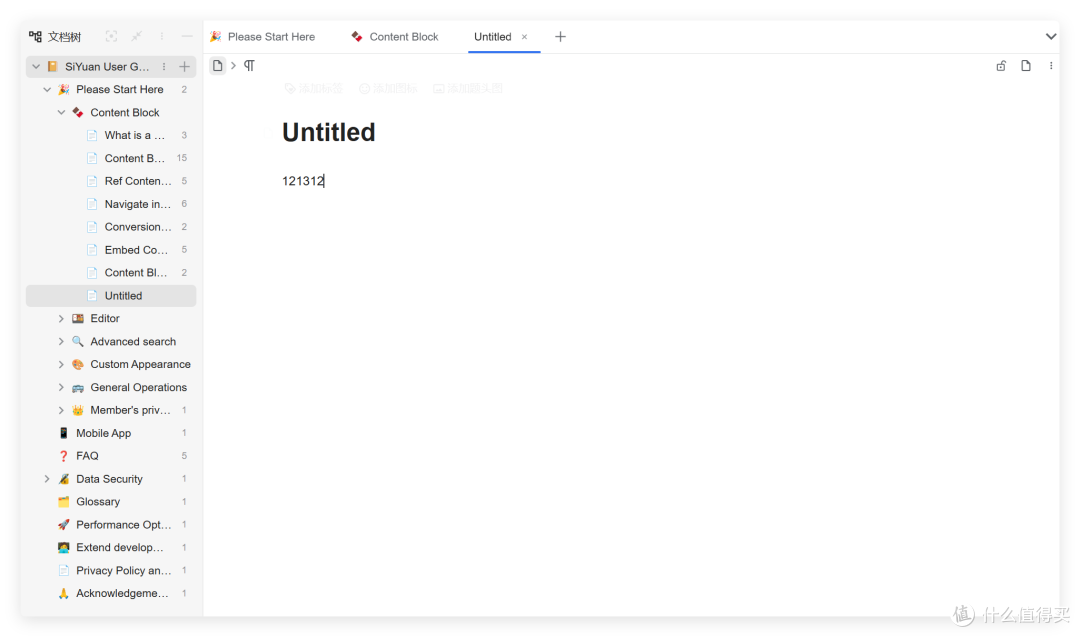Open a new tab with plus
This screenshot has width=1080, height=637.
click(560, 36)
